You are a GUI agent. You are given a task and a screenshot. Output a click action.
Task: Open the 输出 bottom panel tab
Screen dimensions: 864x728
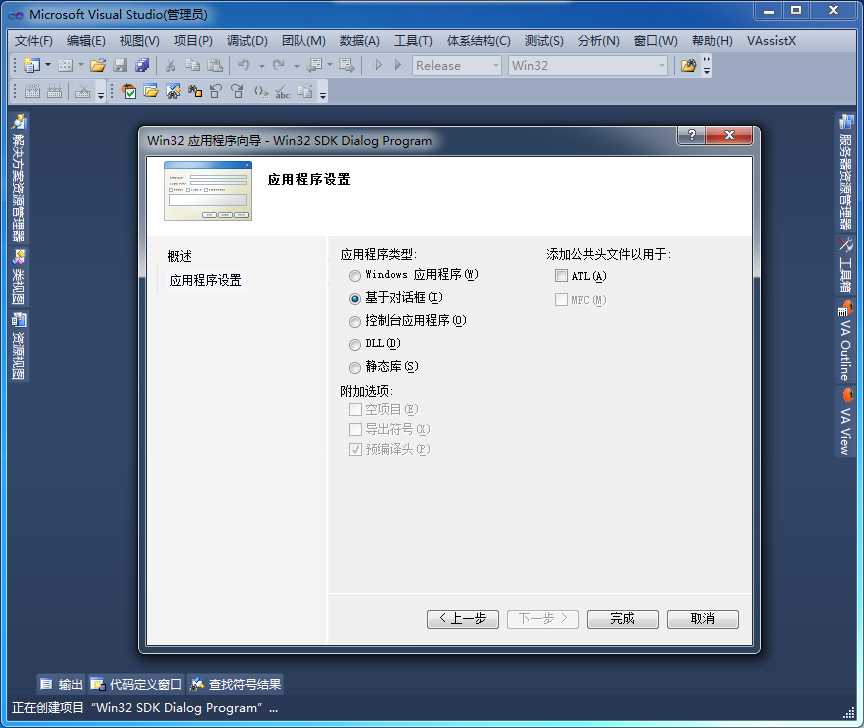[61, 684]
